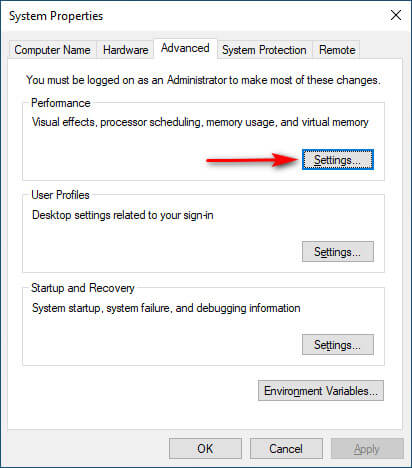Switch to the Computer Name tab
The width and height of the screenshot is (412, 468).
click(52, 50)
